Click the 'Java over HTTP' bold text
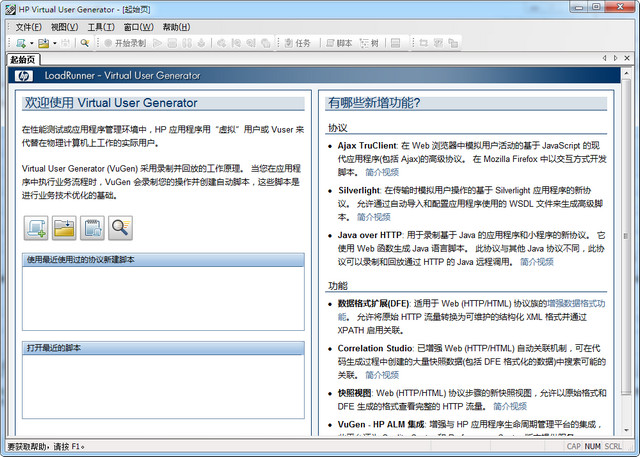 pos(370,235)
